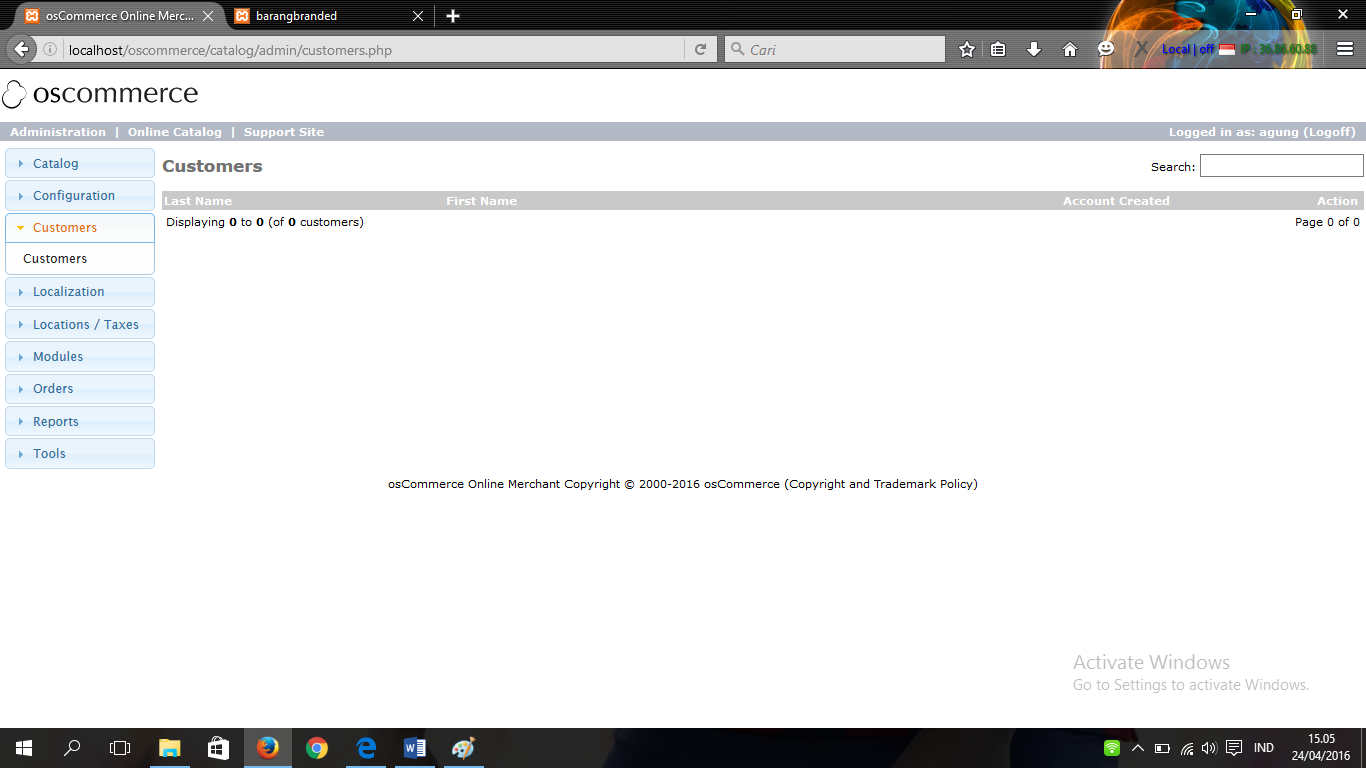Open the Customers submenu item

[x=55, y=259]
